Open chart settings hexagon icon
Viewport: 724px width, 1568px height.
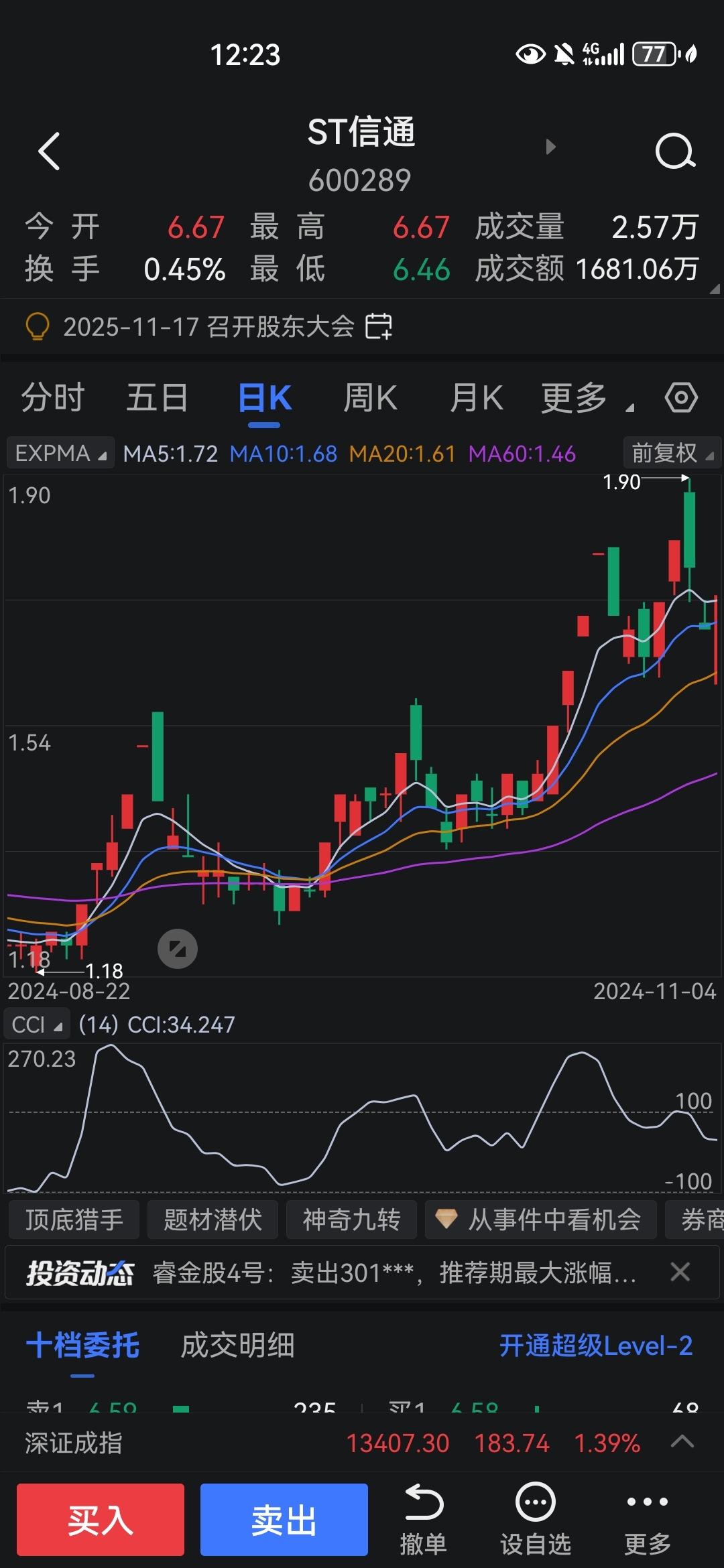(x=681, y=397)
